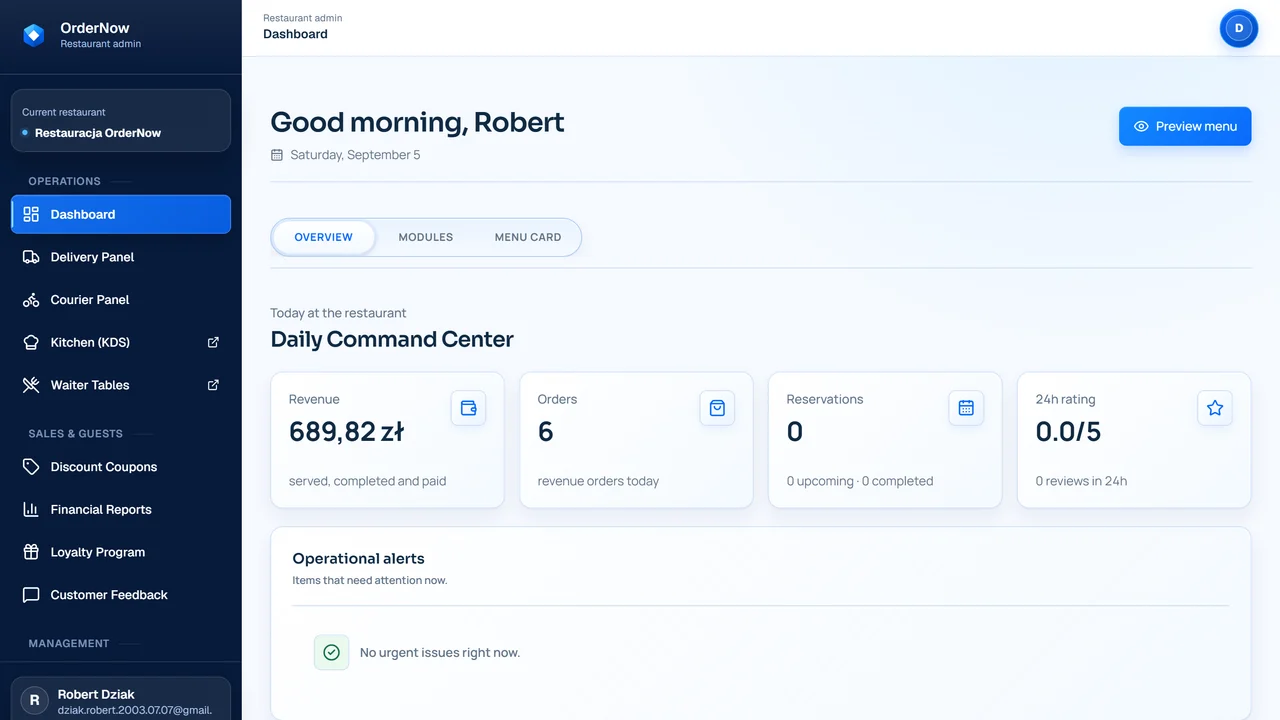Open Kitchen (KDS) external link icon

[213, 342]
